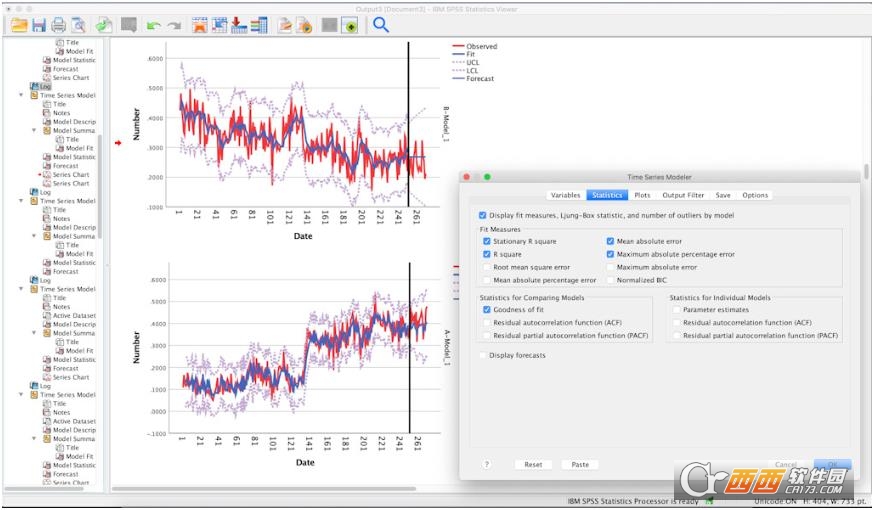Click the Go to Case toolbar icon

[x=220, y=25]
